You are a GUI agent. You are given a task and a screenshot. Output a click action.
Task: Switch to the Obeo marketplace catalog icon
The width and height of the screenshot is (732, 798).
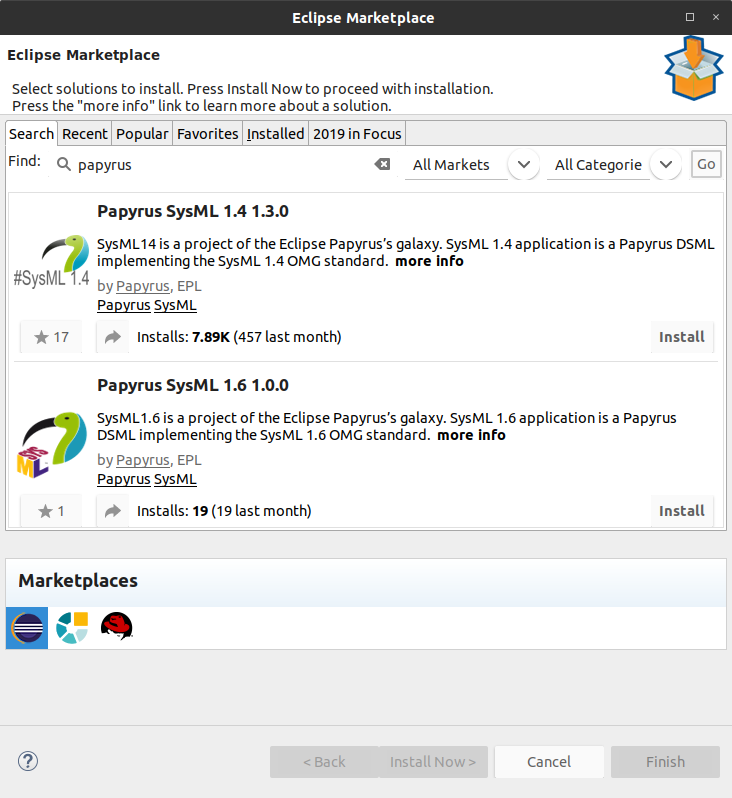point(72,628)
